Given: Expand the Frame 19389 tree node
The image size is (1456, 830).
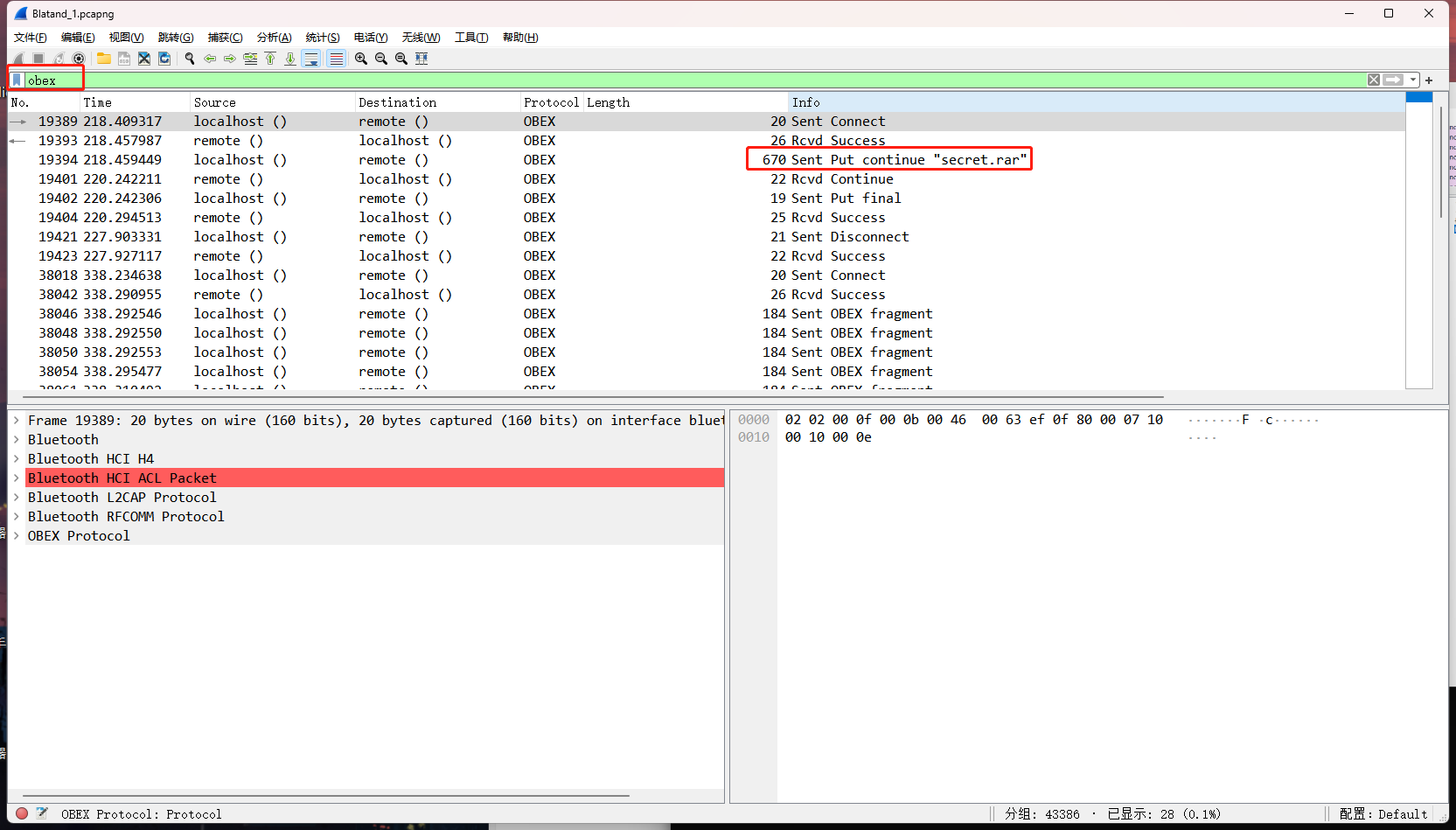Looking at the screenshot, I should pyautogui.click(x=17, y=421).
